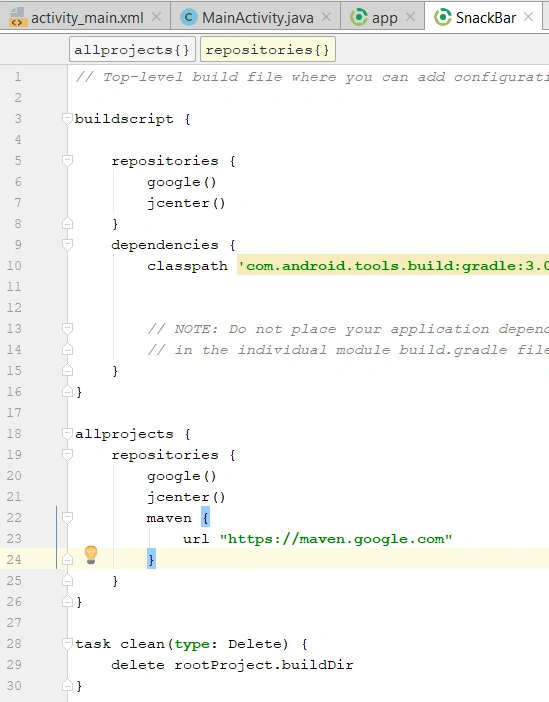The image size is (549, 702).
Task: Close the MainActivity.java tab
Action: coord(327,17)
